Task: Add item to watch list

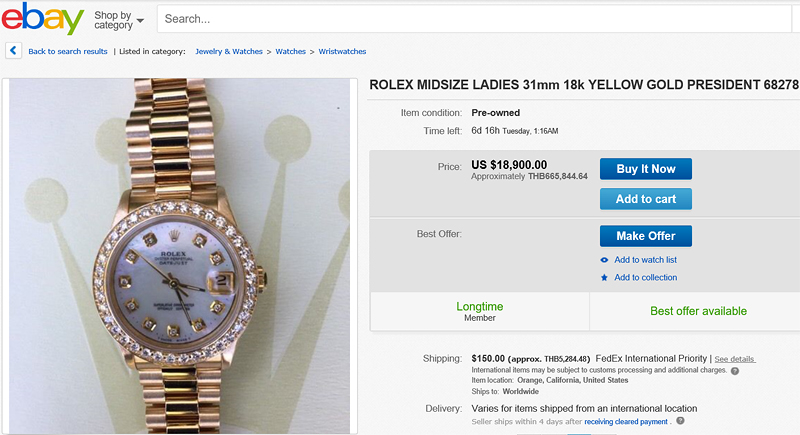Action: [x=645, y=260]
